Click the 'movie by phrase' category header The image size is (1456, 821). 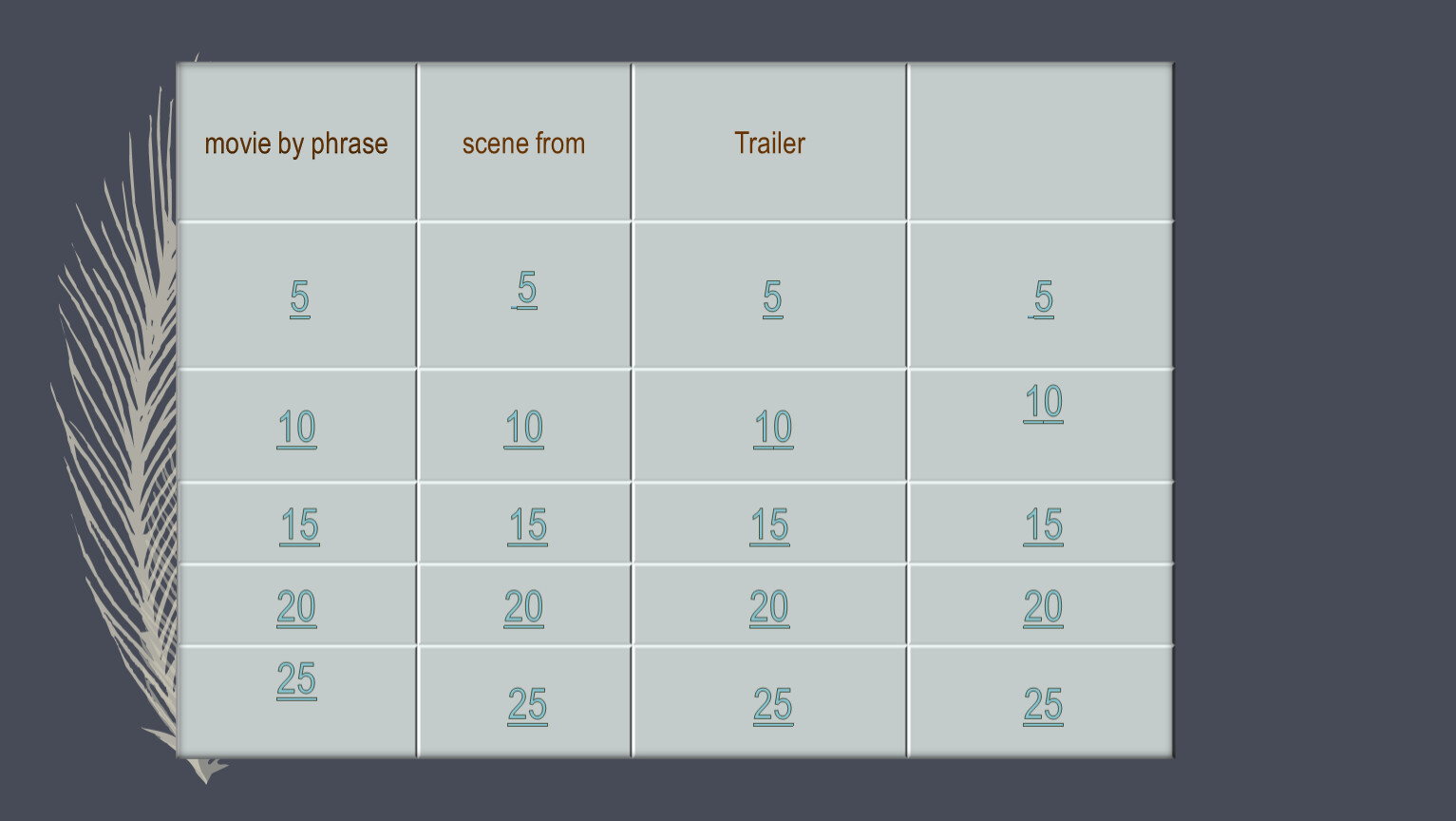click(296, 143)
